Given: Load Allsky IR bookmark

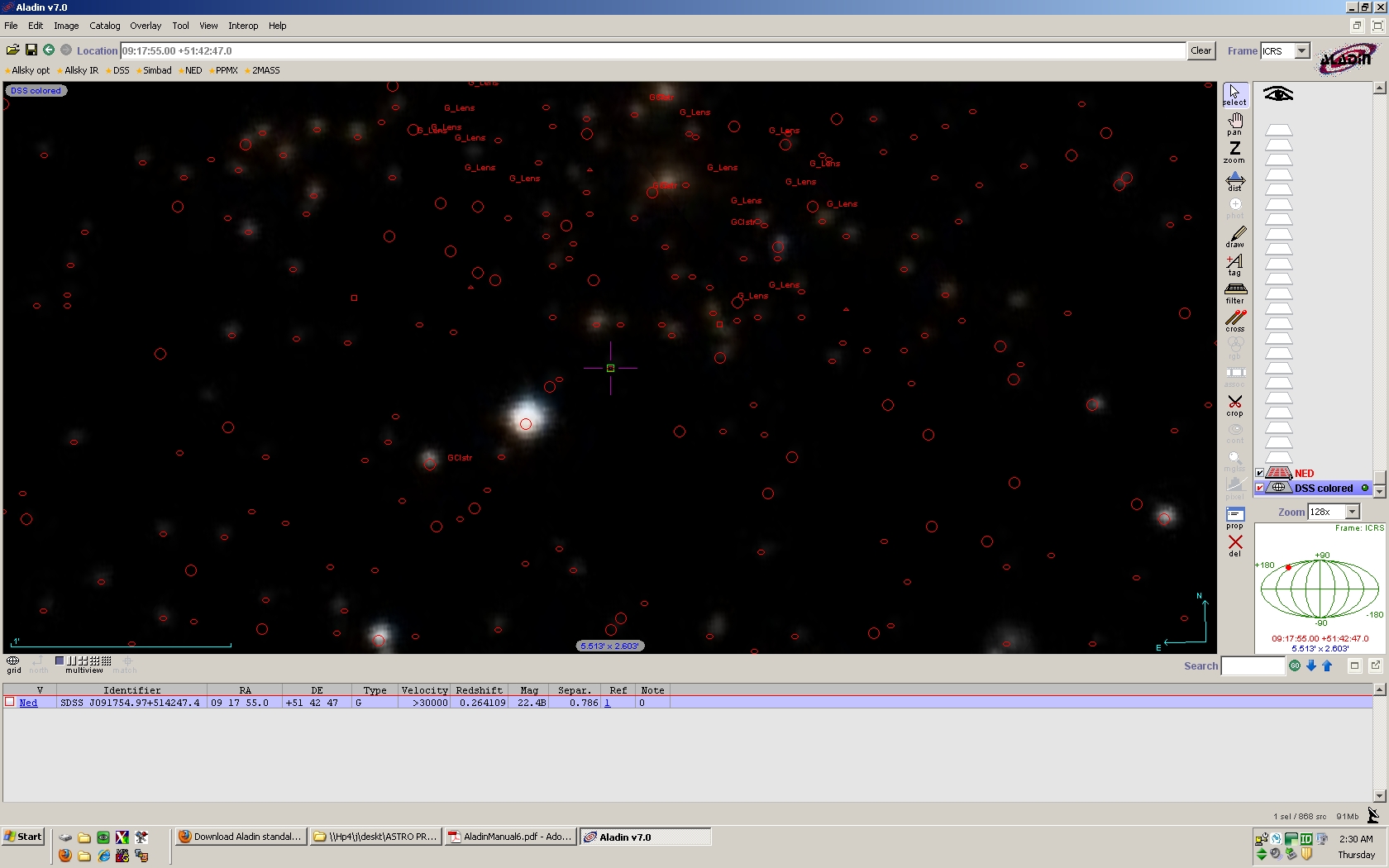Looking at the screenshot, I should tap(79, 70).
